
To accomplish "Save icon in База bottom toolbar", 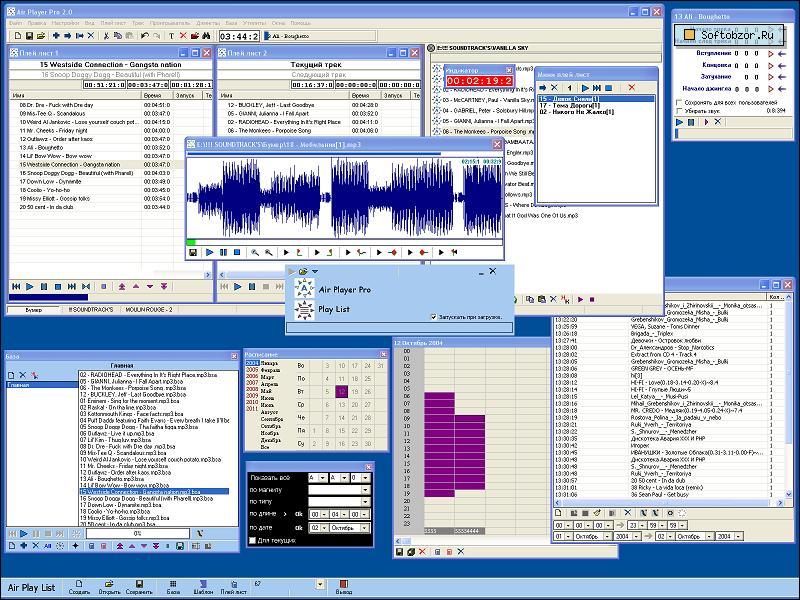I will pos(180,546).
